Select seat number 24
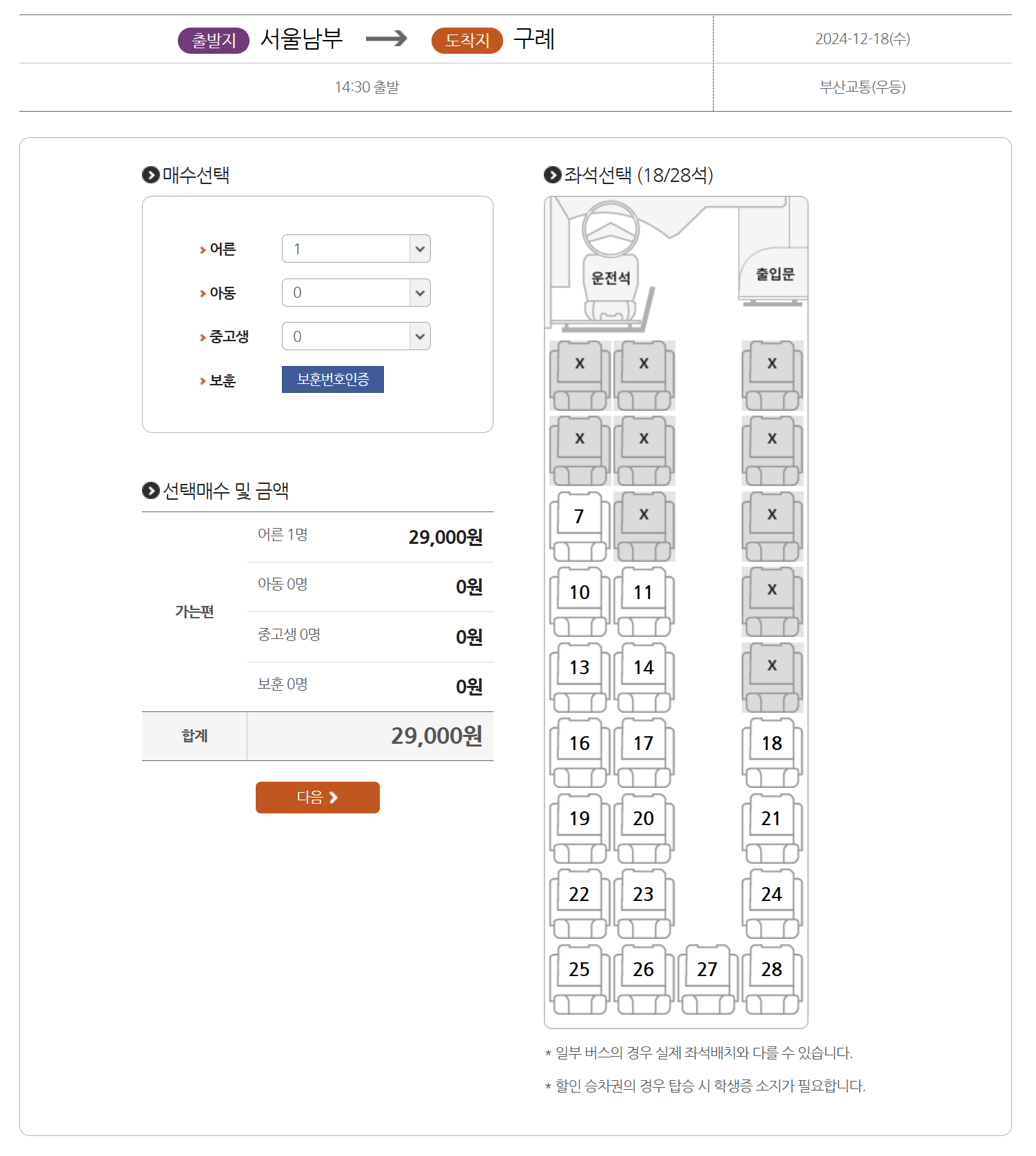Screen dimensions: 1036x1156 coord(772,904)
